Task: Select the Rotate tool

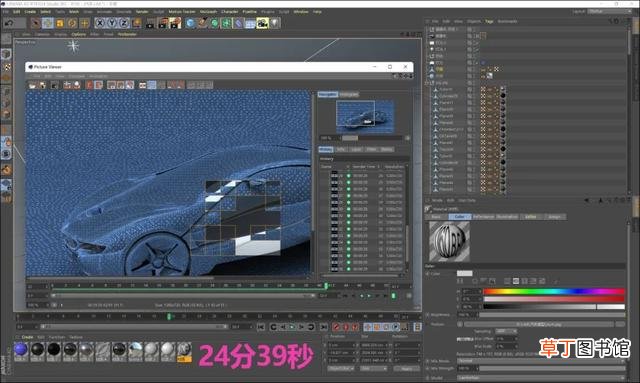Action: point(72,23)
